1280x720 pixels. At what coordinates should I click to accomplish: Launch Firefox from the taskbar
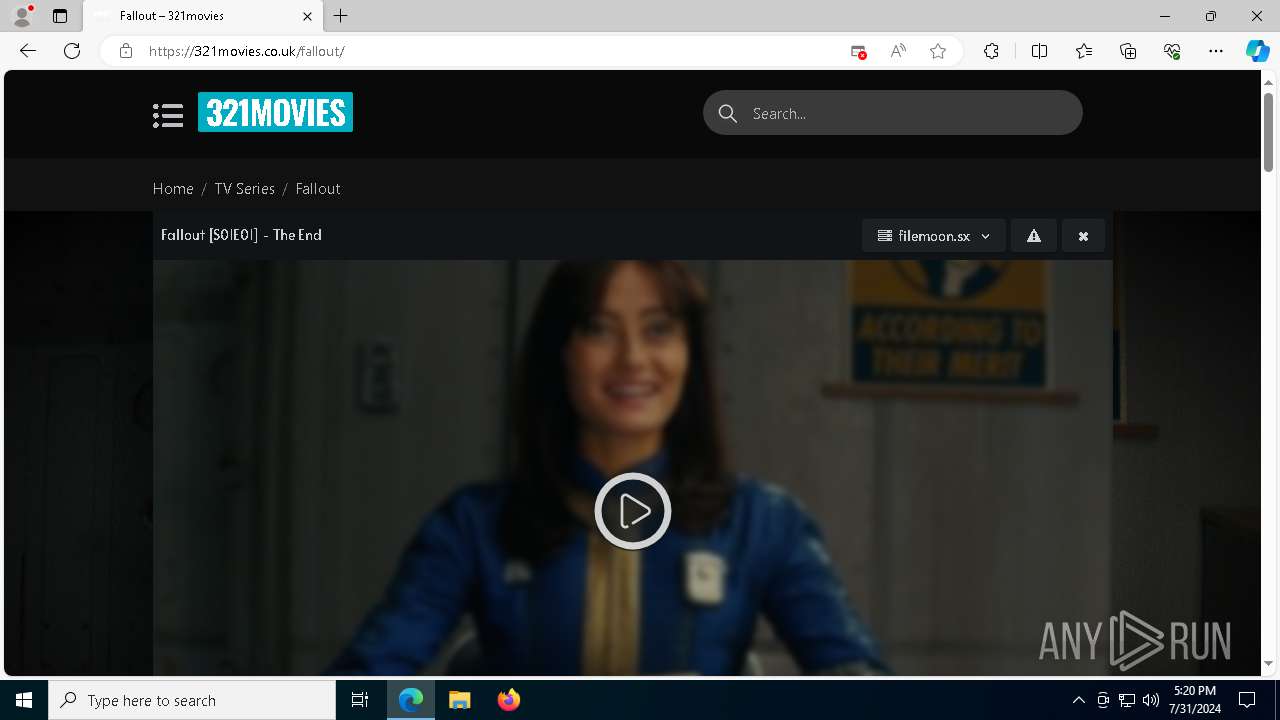[508, 700]
